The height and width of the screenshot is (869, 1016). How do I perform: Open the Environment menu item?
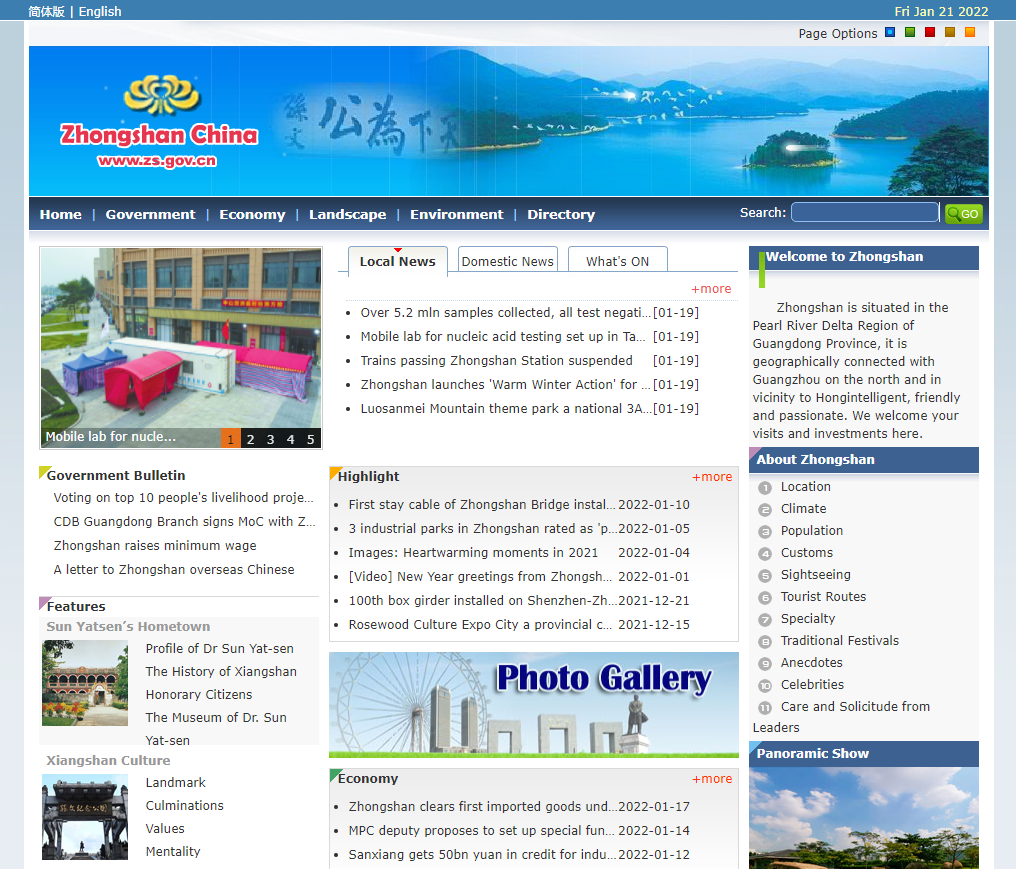click(x=457, y=214)
